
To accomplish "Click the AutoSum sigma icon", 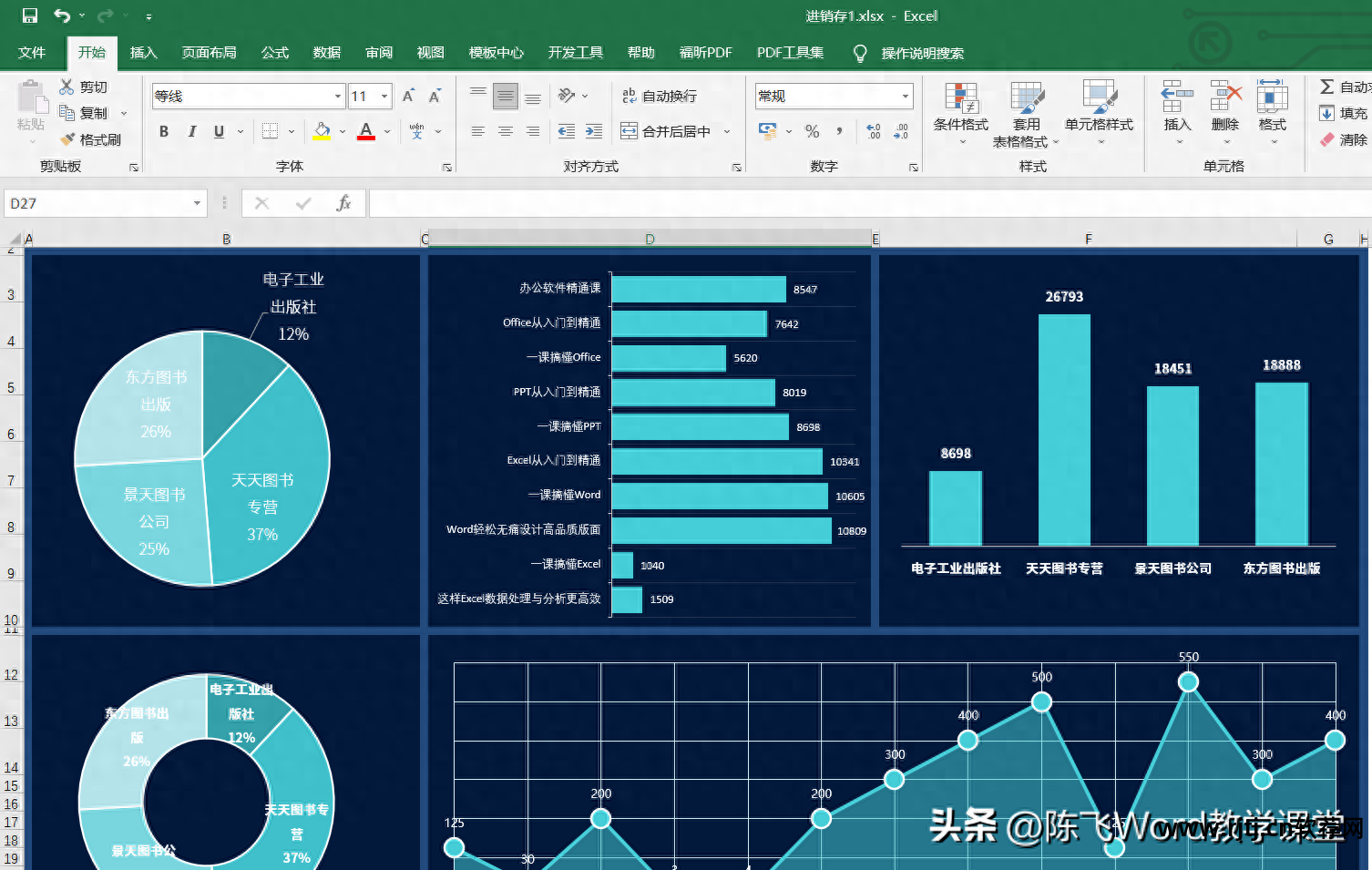I will point(1326,87).
